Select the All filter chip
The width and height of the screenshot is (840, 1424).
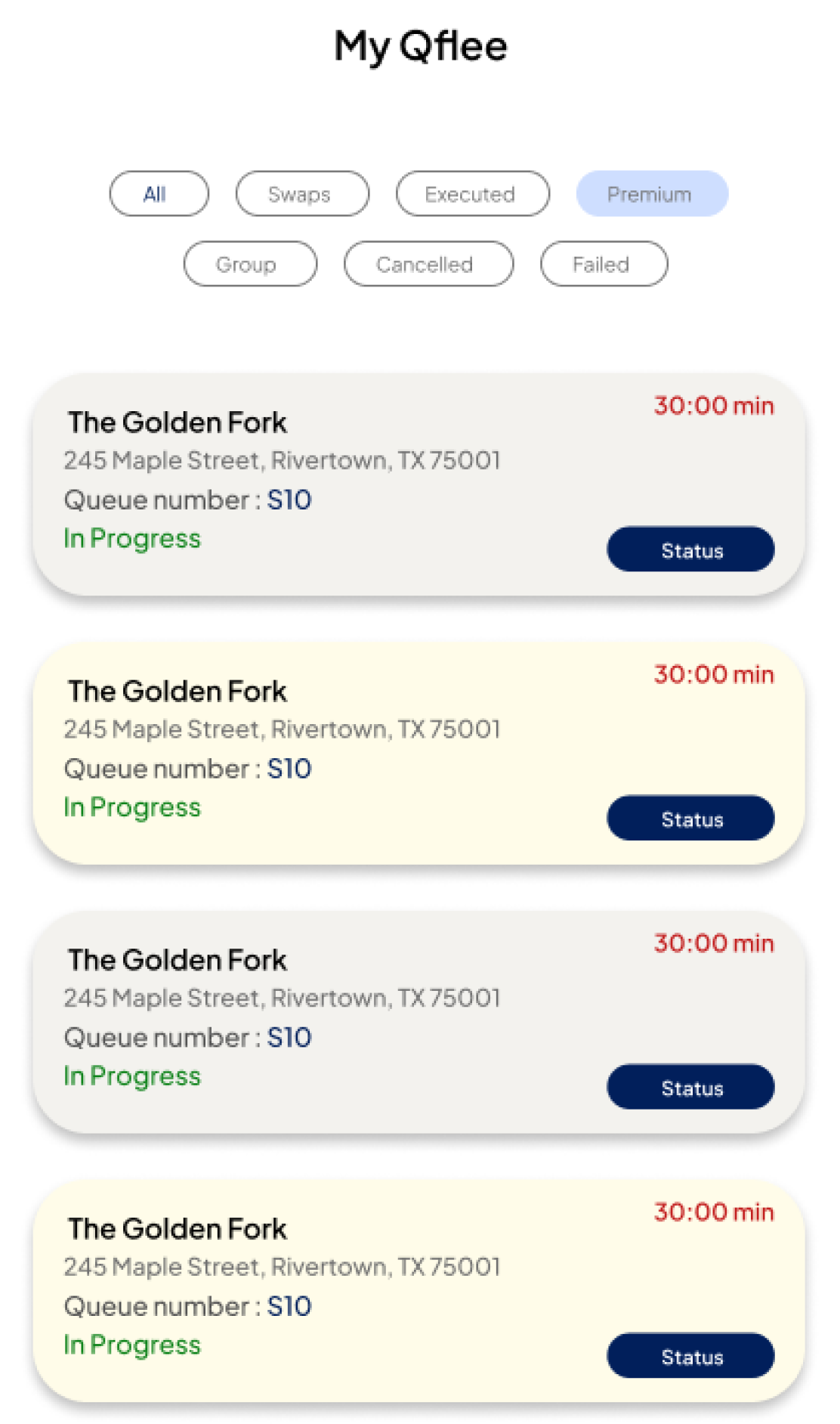159,194
